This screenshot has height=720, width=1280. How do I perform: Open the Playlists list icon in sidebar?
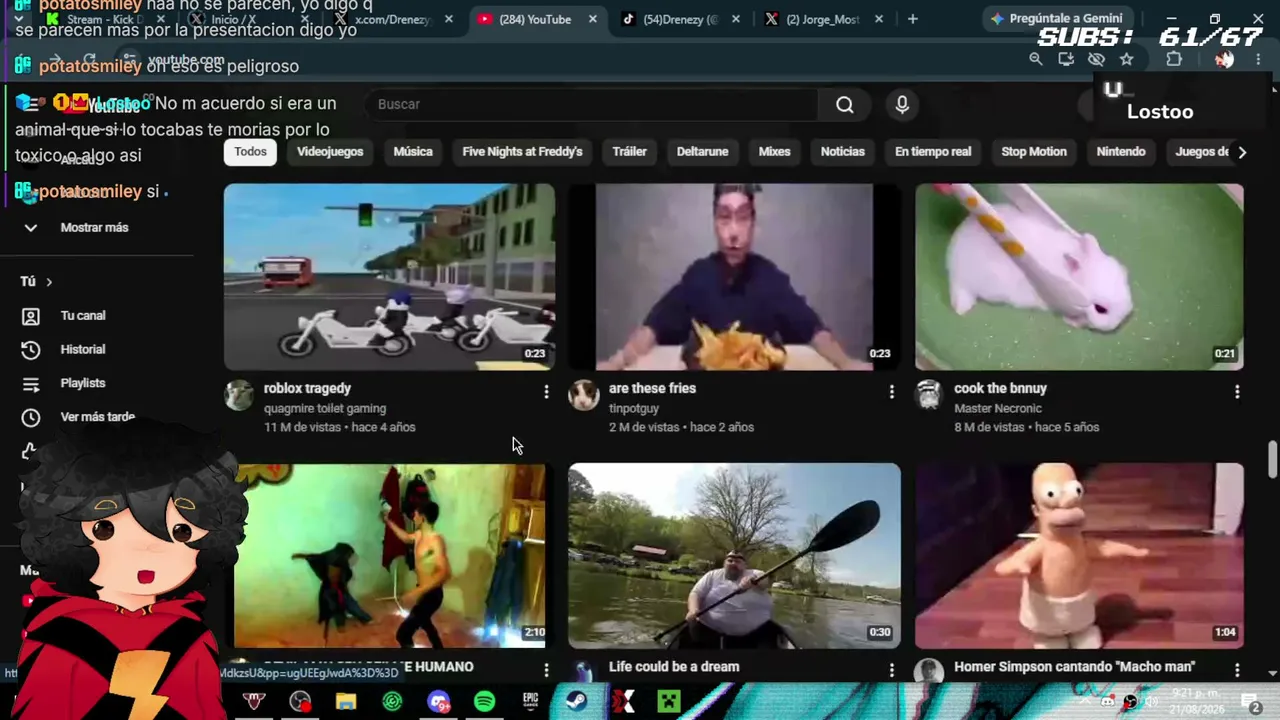tap(31, 384)
